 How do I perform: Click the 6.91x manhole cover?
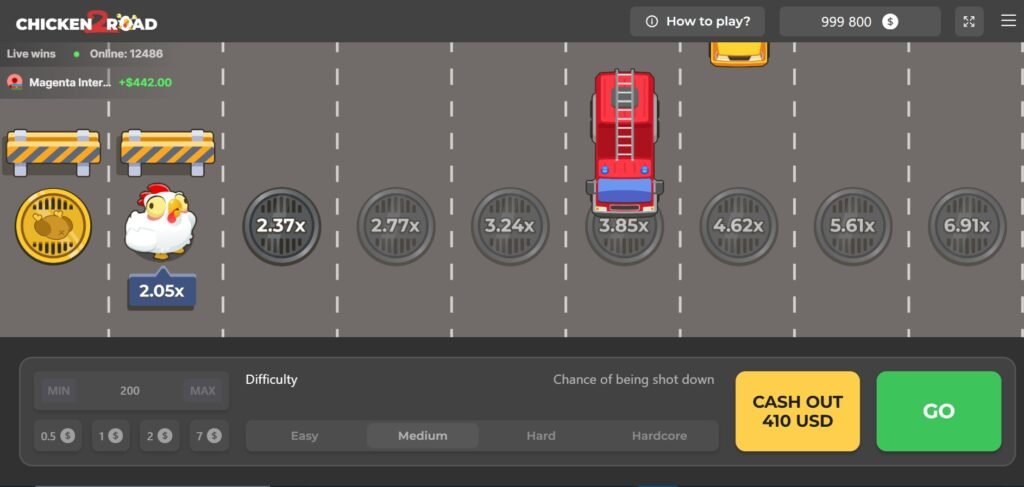click(966, 226)
